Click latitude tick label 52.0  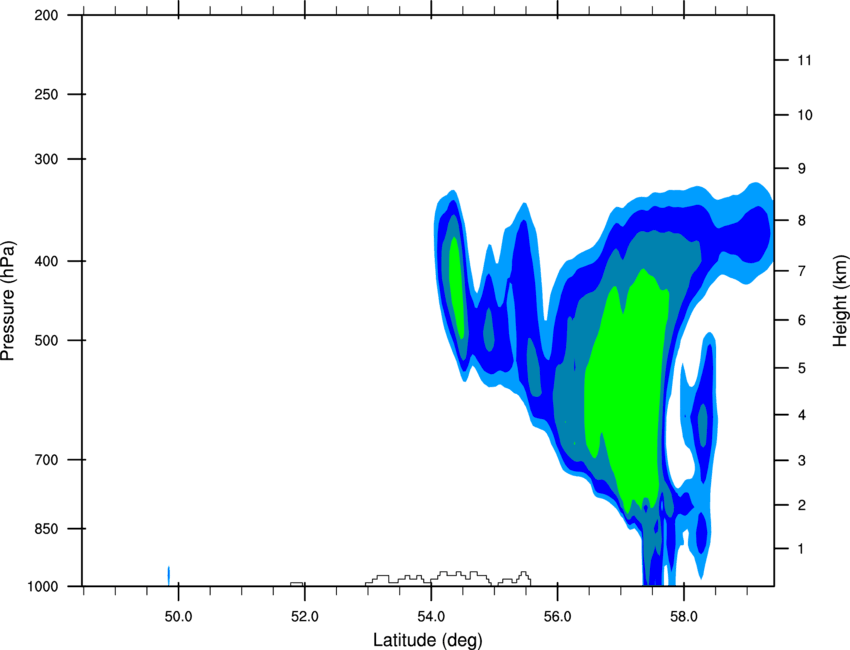[x=305, y=617]
